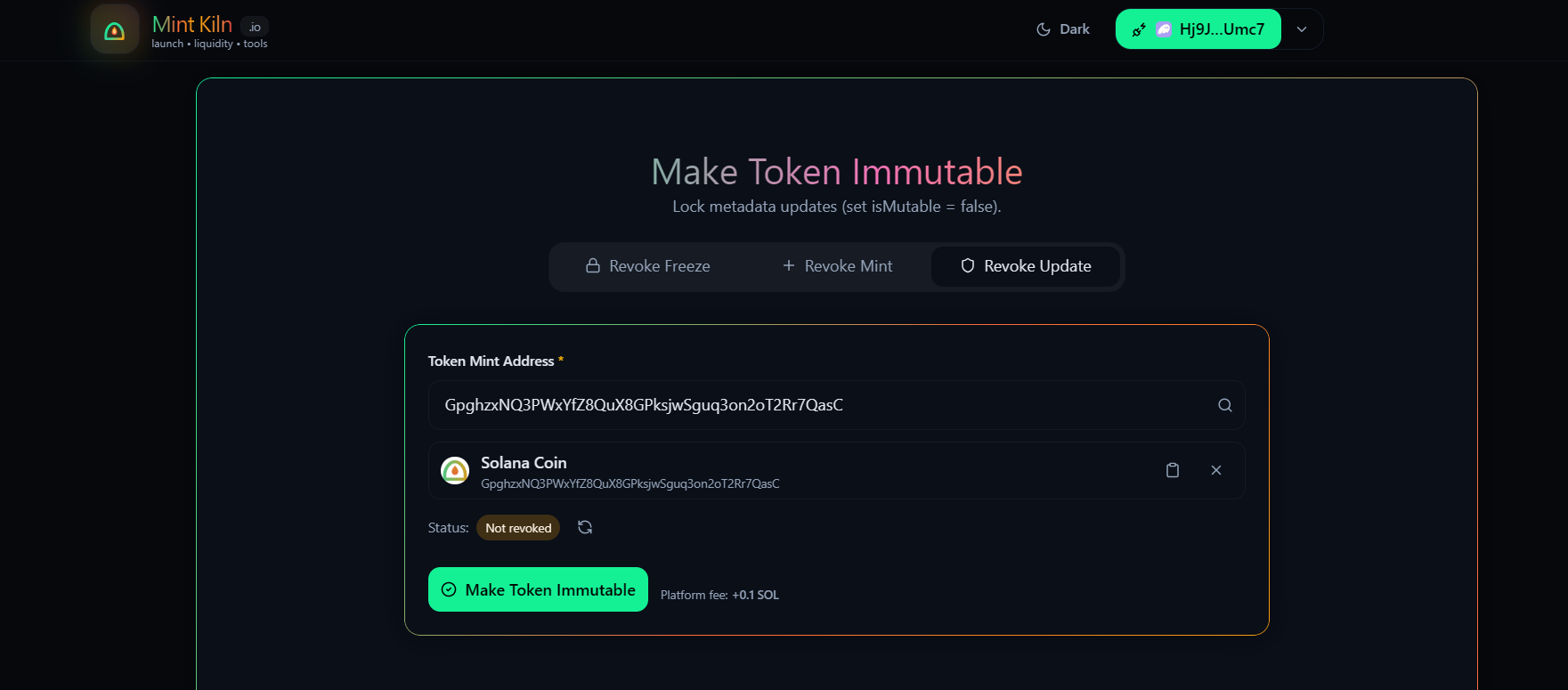Refresh the token revoke status
This screenshot has height=690, width=1568.
click(585, 527)
